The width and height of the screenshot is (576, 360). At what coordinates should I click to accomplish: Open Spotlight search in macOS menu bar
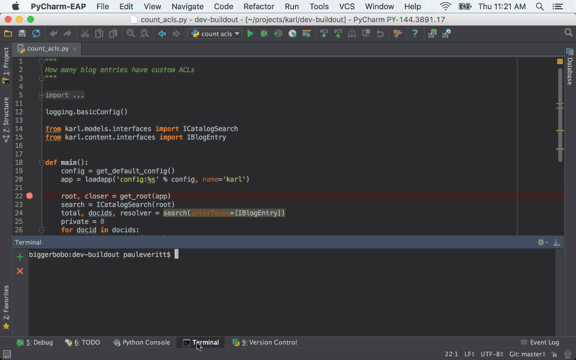pyautogui.click(x=540, y=6)
